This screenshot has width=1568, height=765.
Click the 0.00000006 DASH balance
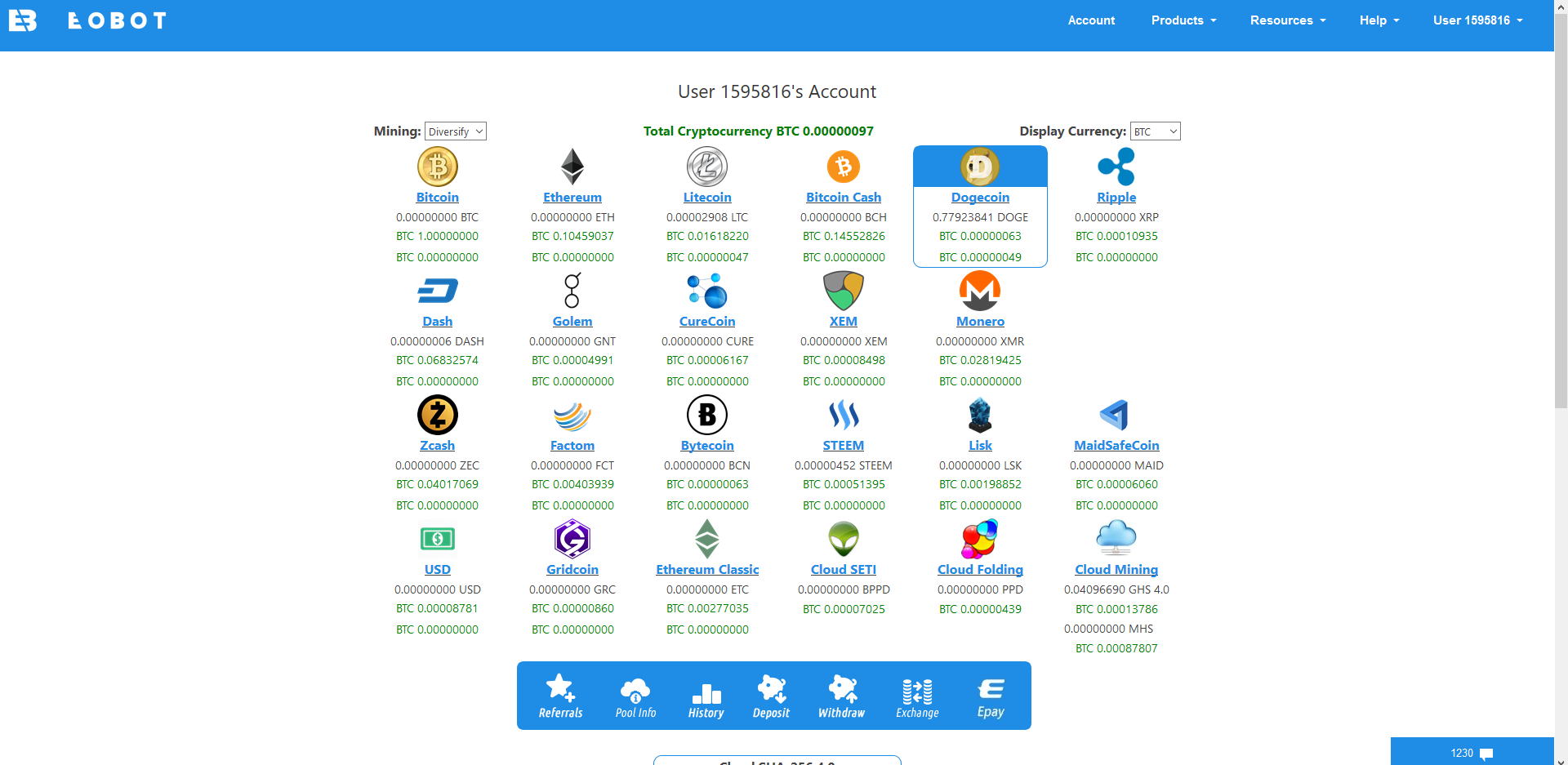point(438,341)
